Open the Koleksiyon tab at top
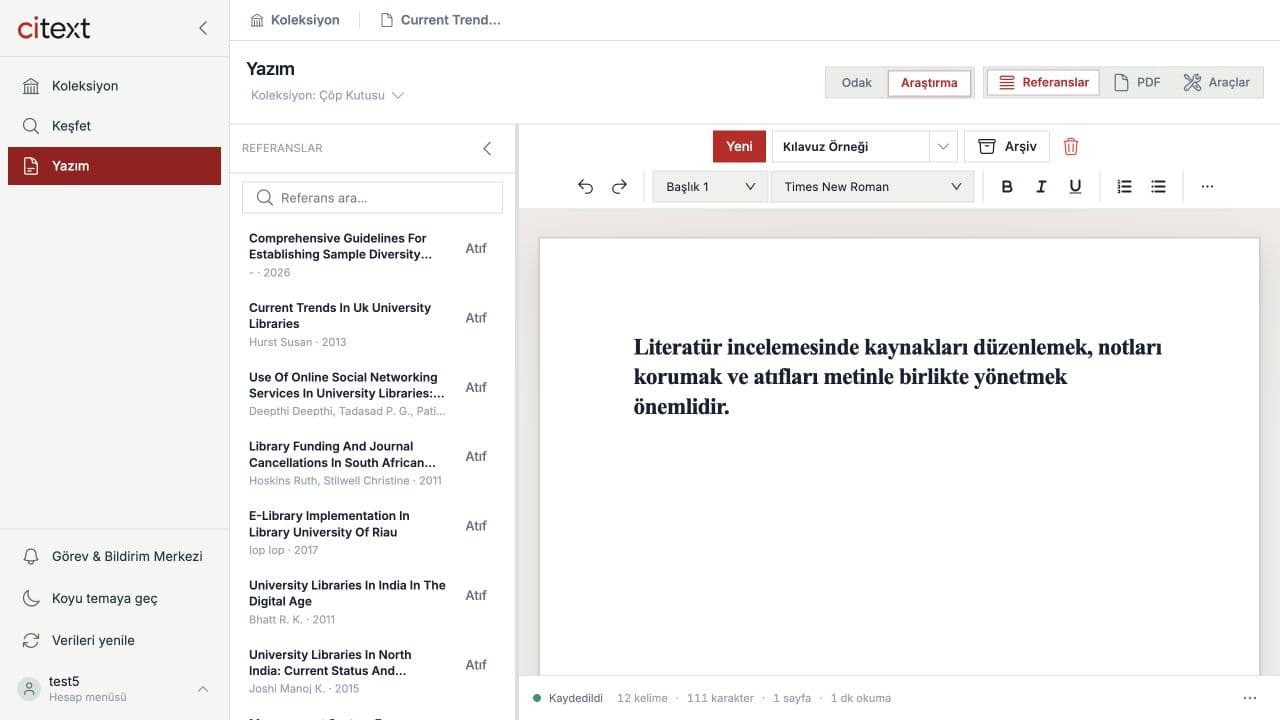 (x=295, y=20)
